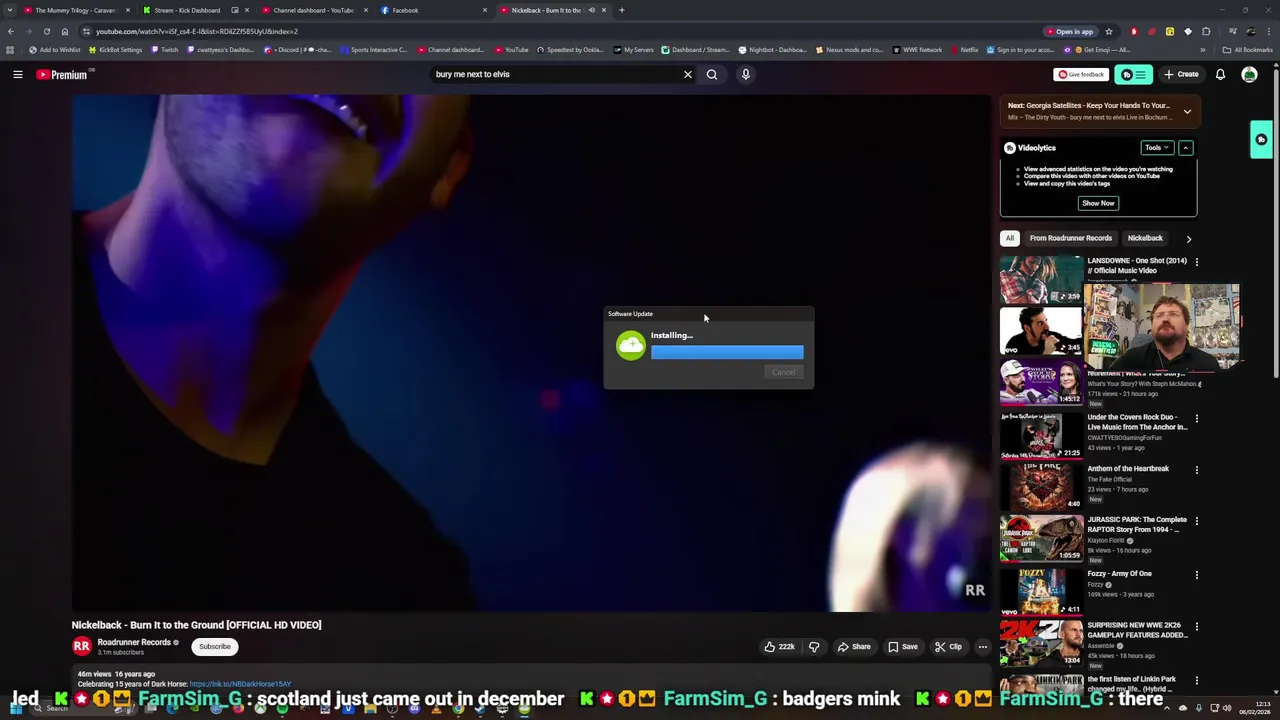The height and width of the screenshot is (720, 1280).
Task: Open the more actions ellipsis under the video
Action: pyautogui.click(x=982, y=647)
